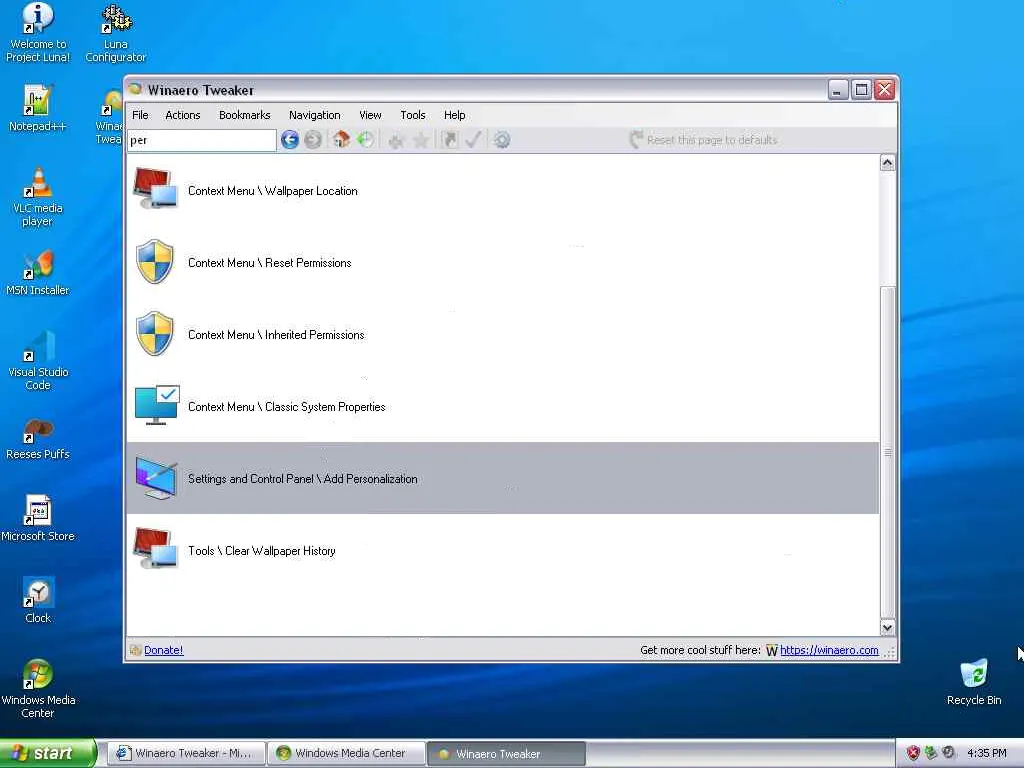Open the Help menu
1024x768 pixels.
click(455, 115)
